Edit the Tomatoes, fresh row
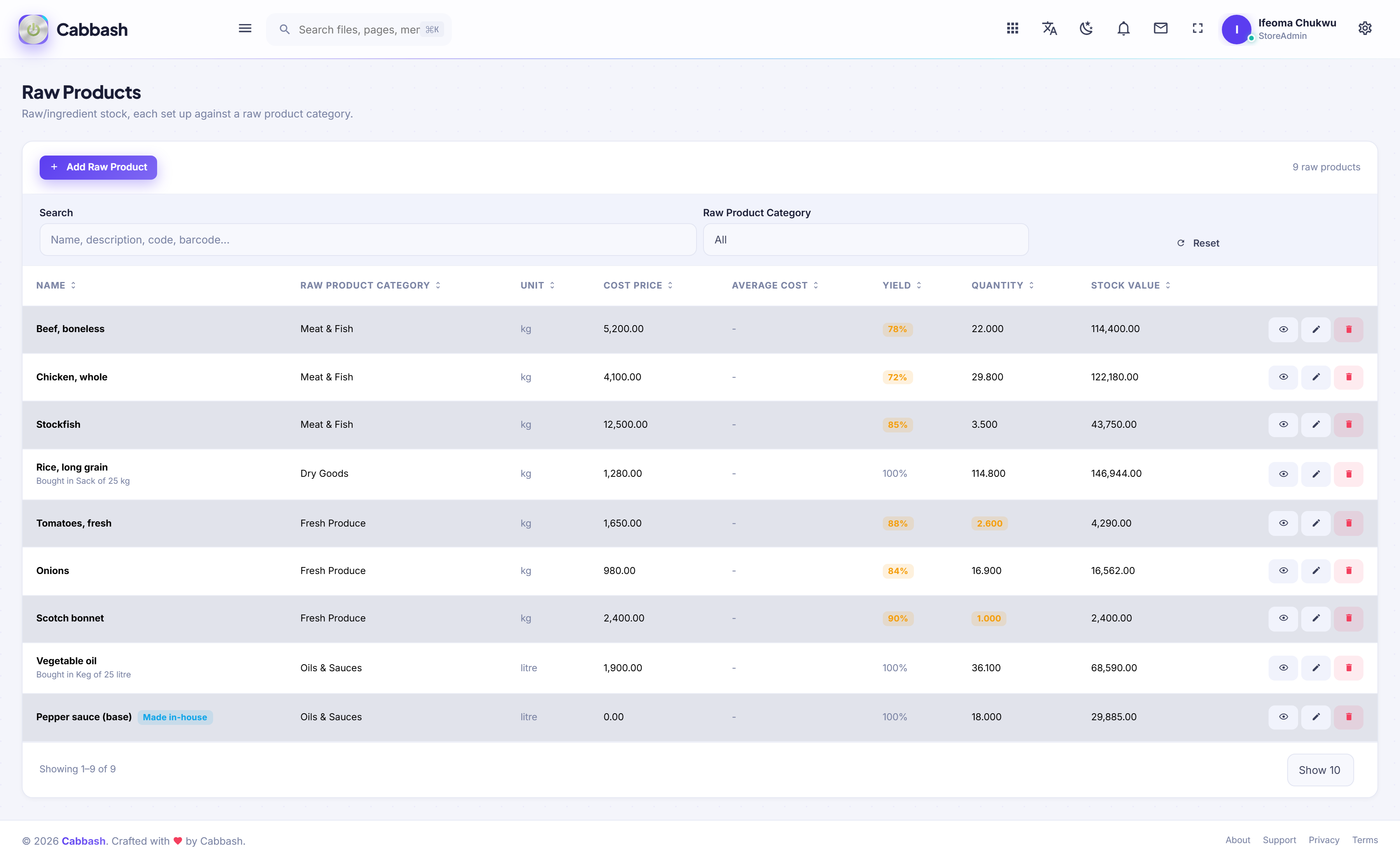The height and width of the screenshot is (861, 1400). pyautogui.click(x=1316, y=523)
